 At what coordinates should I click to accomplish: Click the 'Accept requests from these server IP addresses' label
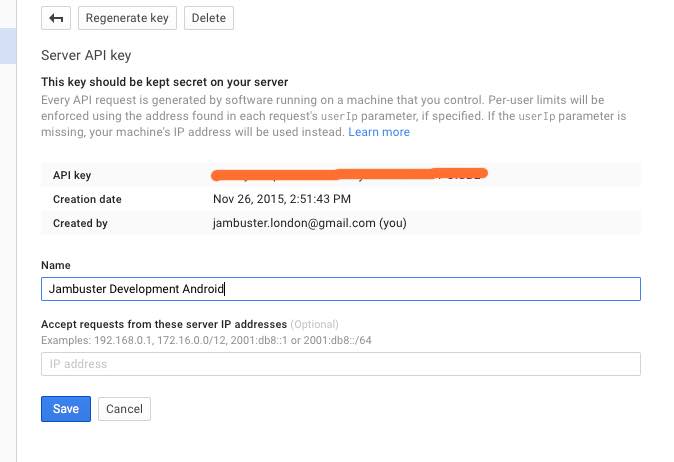tap(164, 325)
